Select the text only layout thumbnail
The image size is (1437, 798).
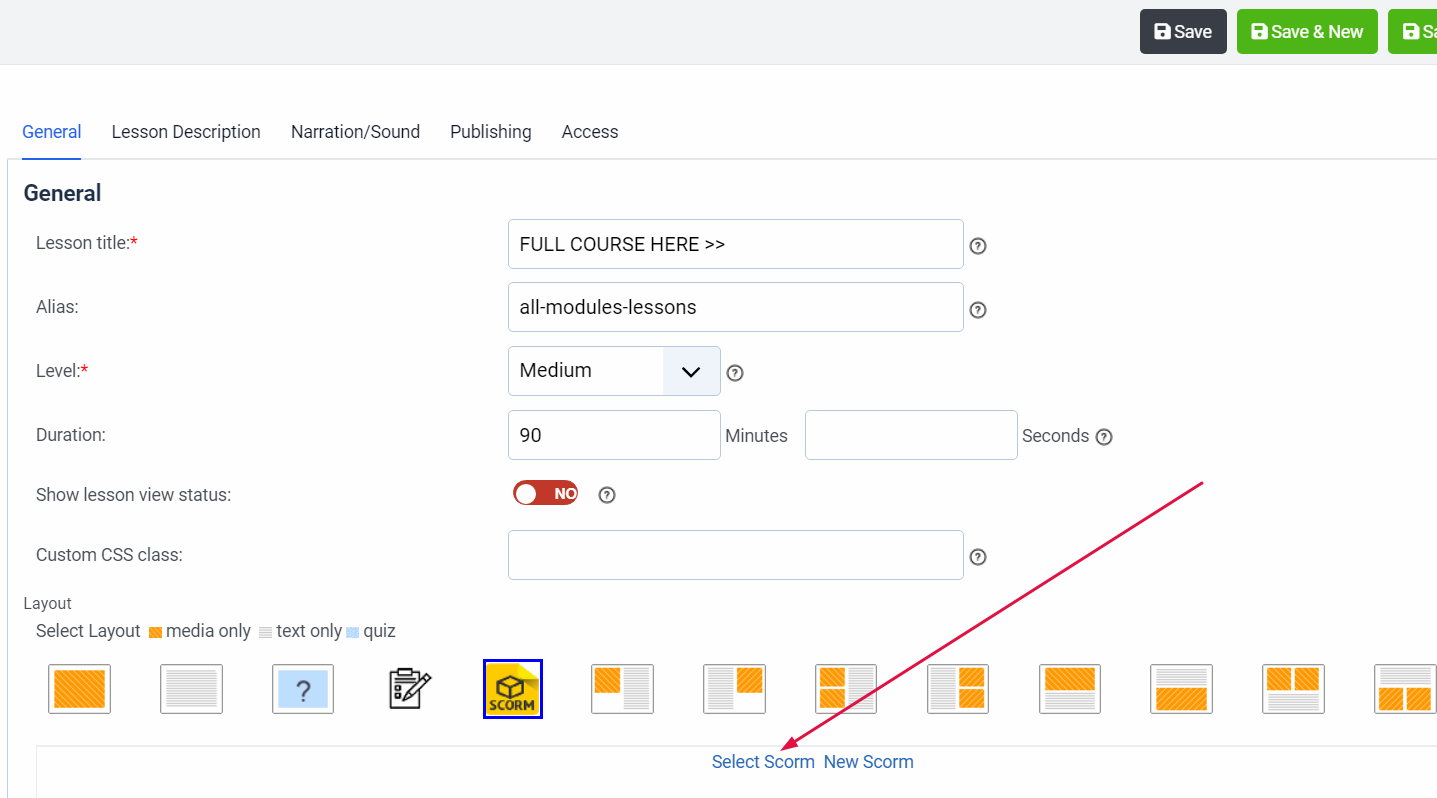click(191, 689)
